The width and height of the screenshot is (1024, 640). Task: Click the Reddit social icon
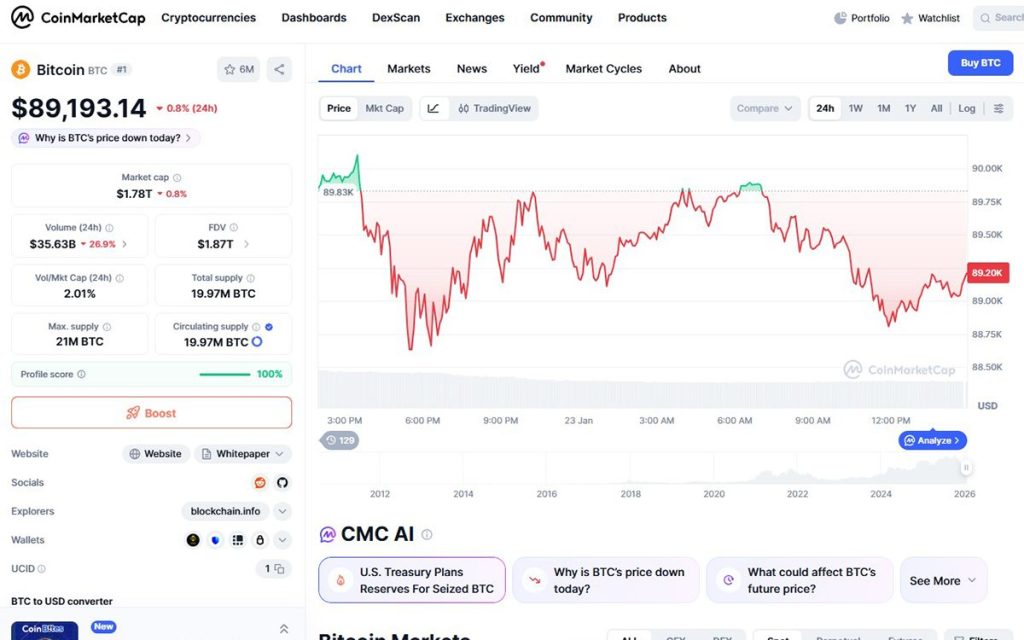pyautogui.click(x=261, y=483)
